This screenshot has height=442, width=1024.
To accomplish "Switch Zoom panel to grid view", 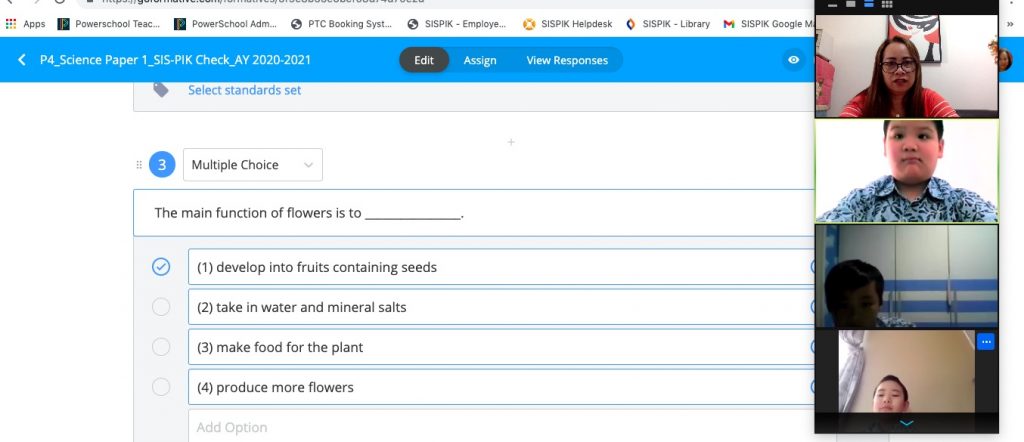I will 886,5.
